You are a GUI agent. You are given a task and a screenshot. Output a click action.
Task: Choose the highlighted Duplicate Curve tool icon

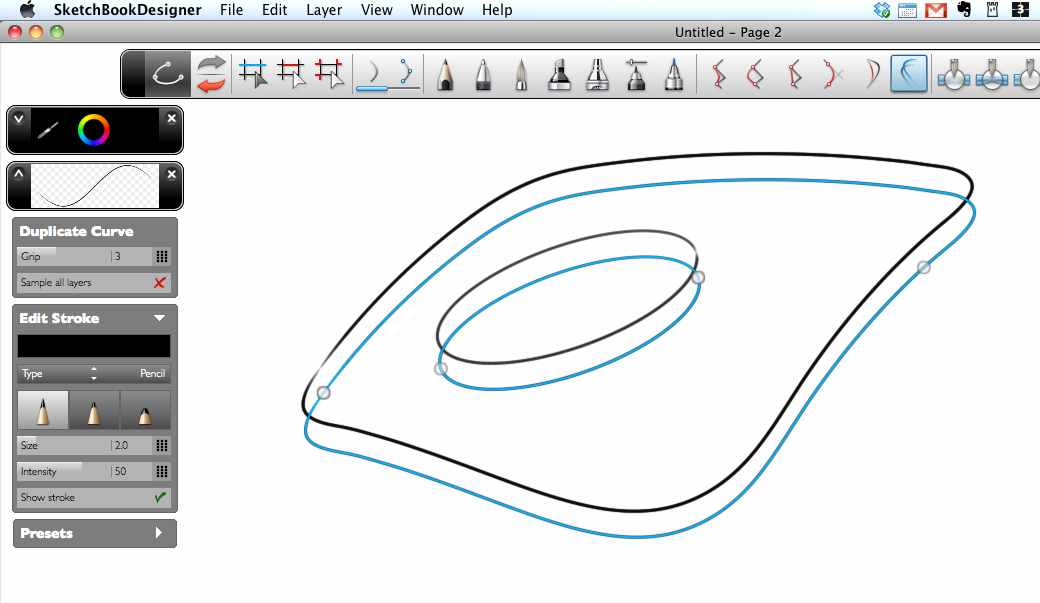click(908, 75)
